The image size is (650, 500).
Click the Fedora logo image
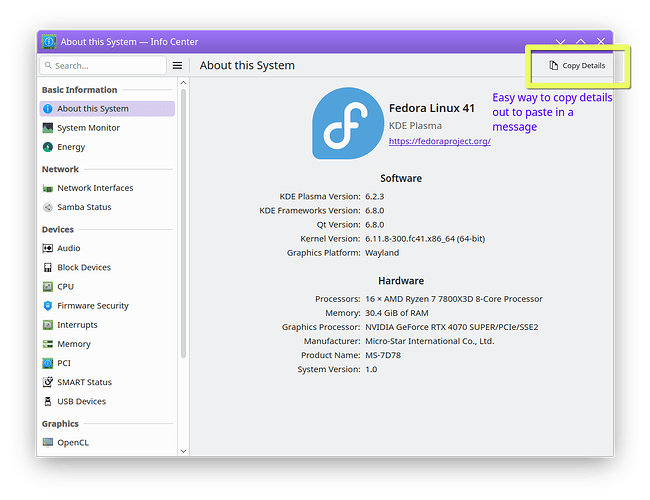pyautogui.click(x=348, y=123)
